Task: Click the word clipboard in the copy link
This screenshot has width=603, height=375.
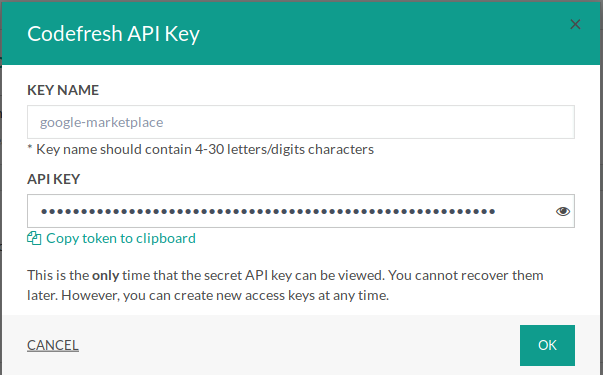Action: pos(166,238)
